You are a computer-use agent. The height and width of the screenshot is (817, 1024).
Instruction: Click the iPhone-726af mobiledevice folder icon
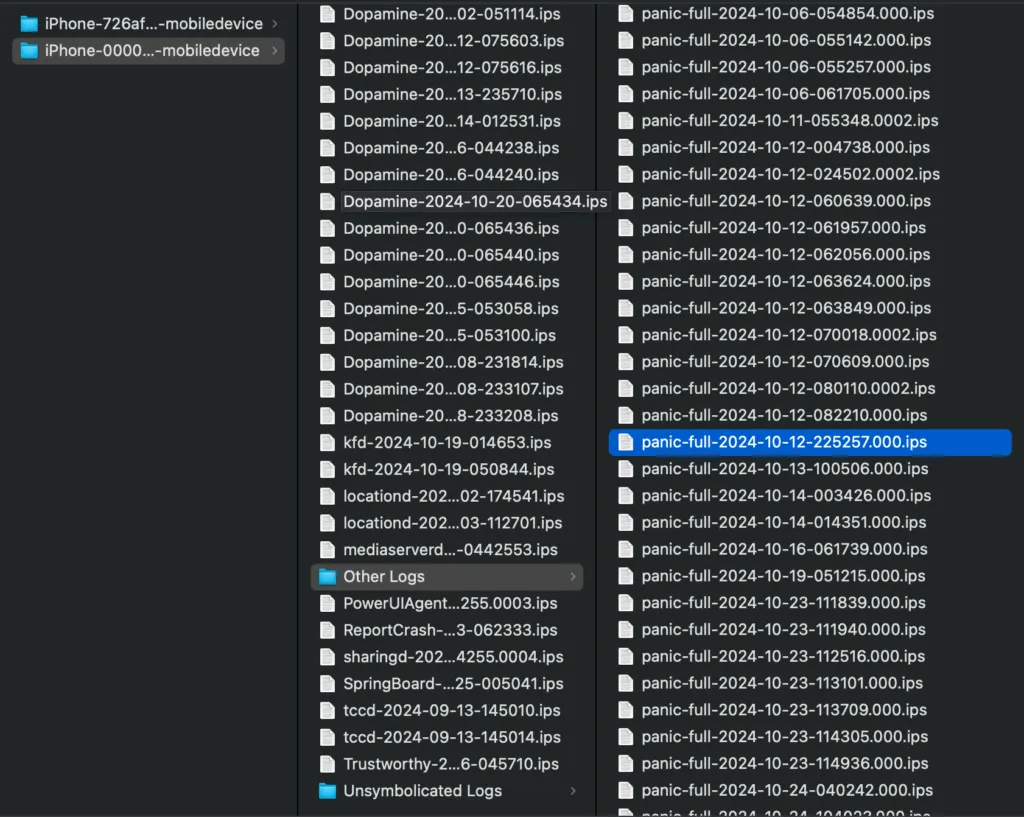(x=28, y=23)
